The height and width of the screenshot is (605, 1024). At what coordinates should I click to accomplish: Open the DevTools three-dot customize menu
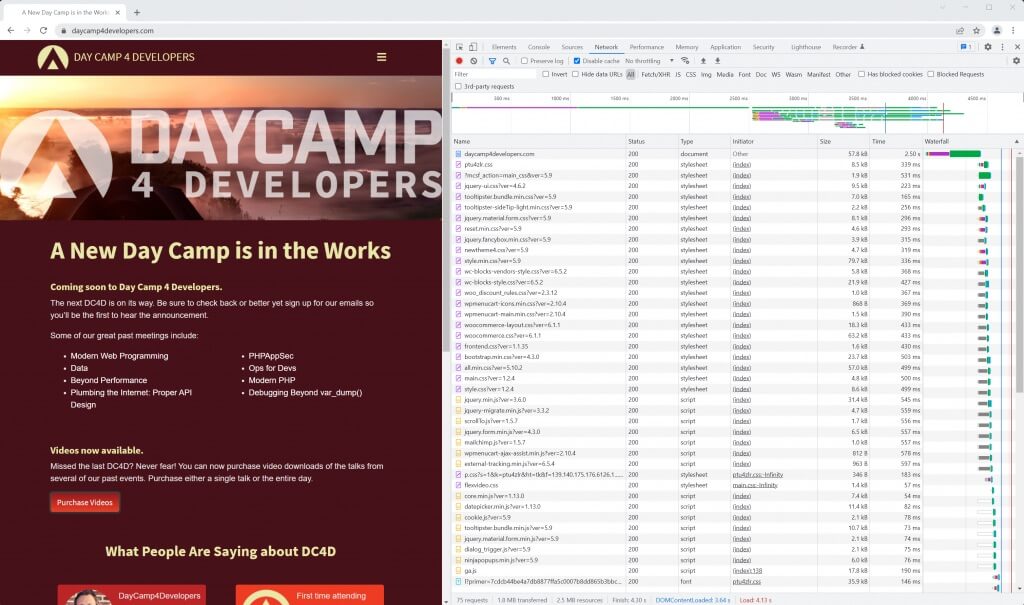tap(1002, 47)
